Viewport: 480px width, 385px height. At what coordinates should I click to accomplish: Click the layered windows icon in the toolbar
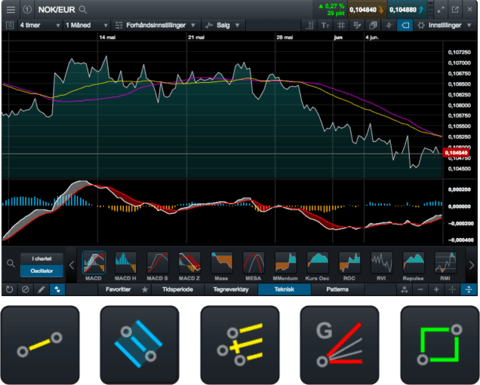point(373,25)
